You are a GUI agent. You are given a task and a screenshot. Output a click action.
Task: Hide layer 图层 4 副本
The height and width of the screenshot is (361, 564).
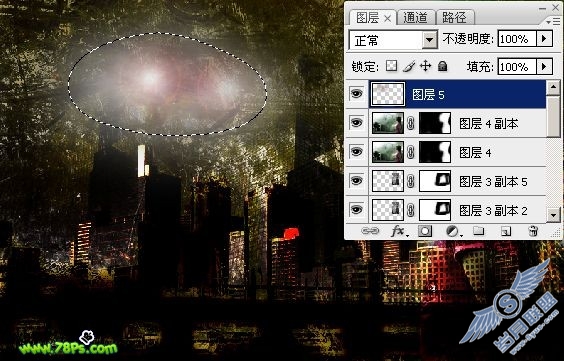coord(356,123)
